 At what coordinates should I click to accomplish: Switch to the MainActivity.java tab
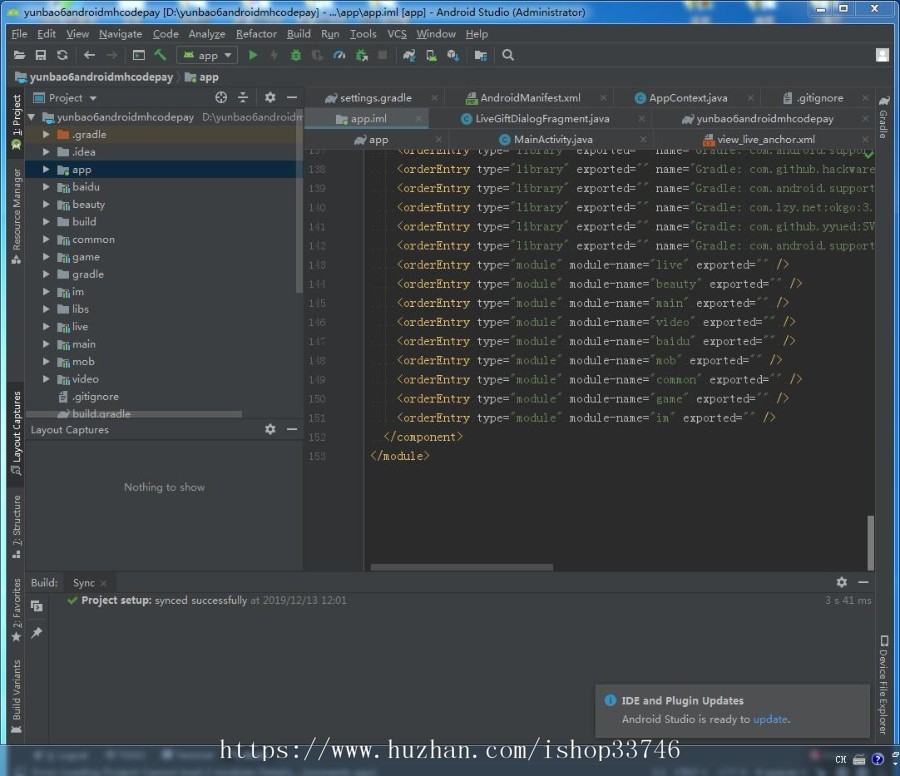(x=552, y=140)
